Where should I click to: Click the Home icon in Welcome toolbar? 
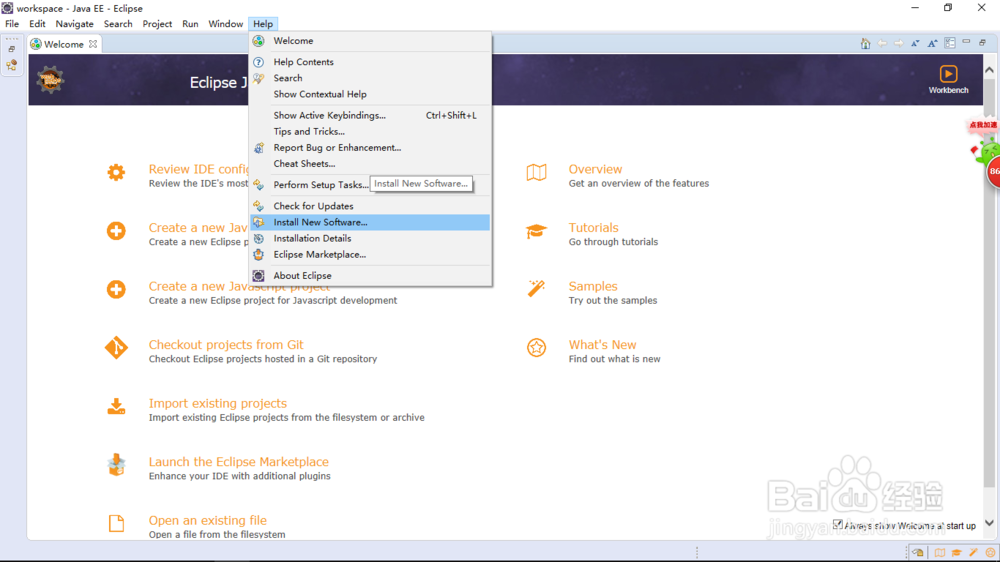[865, 43]
